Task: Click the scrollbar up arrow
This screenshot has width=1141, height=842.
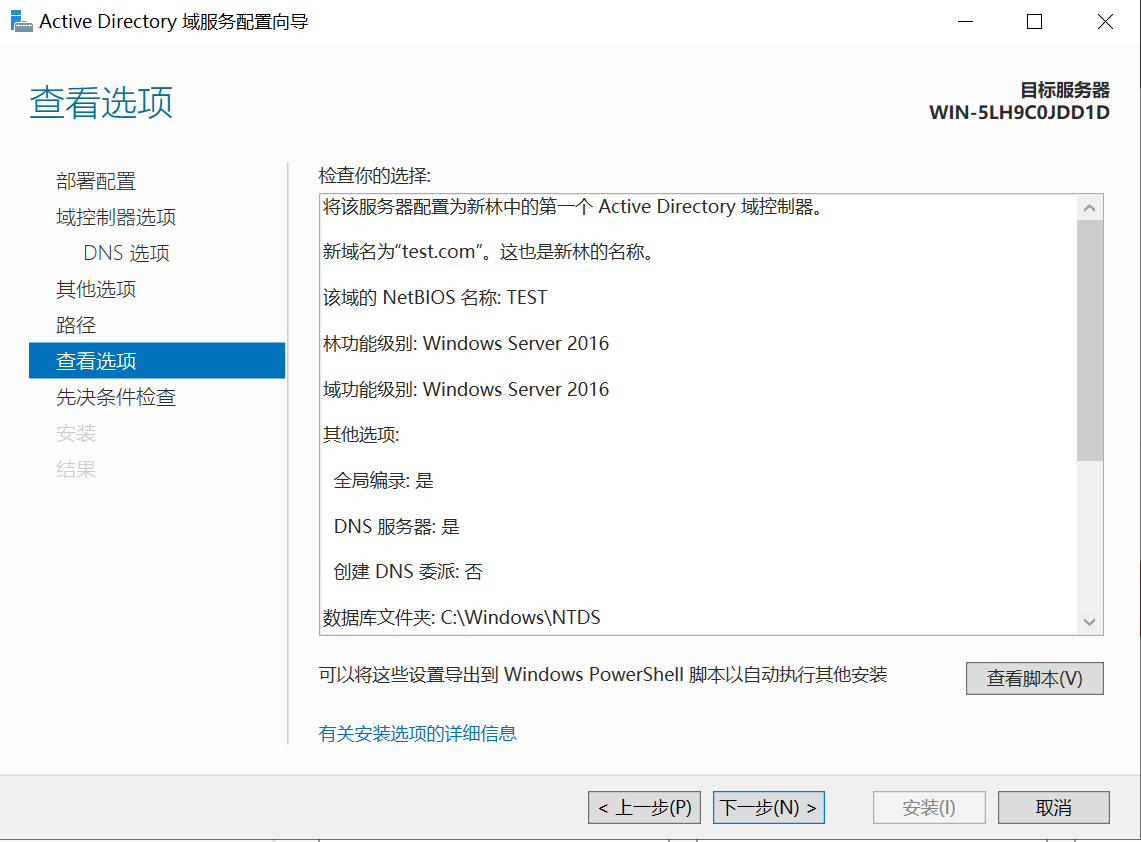Action: 1090,207
